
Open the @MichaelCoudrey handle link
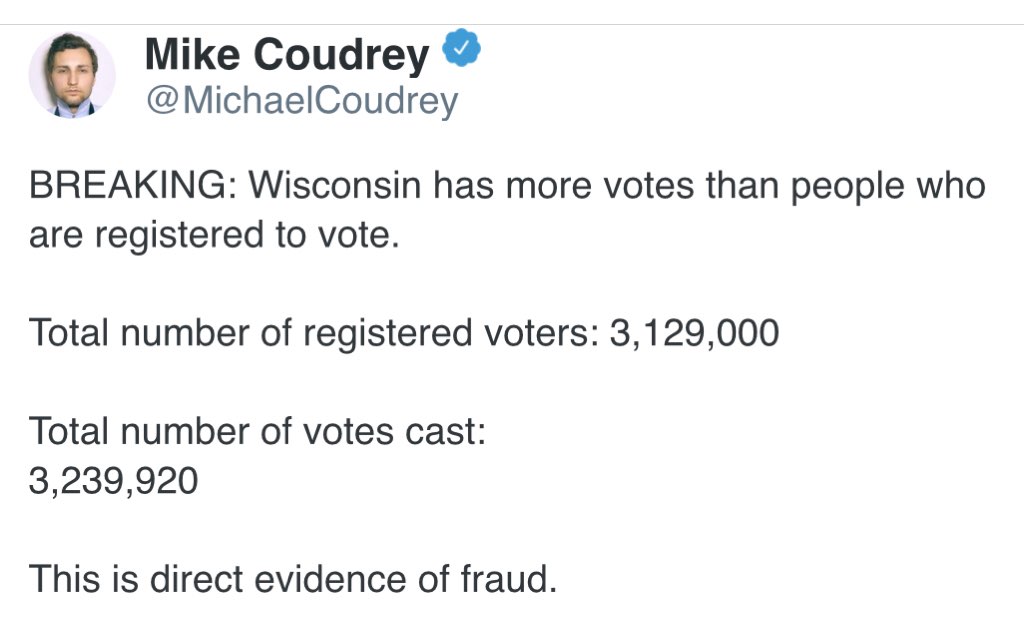click(x=301, y=101)
